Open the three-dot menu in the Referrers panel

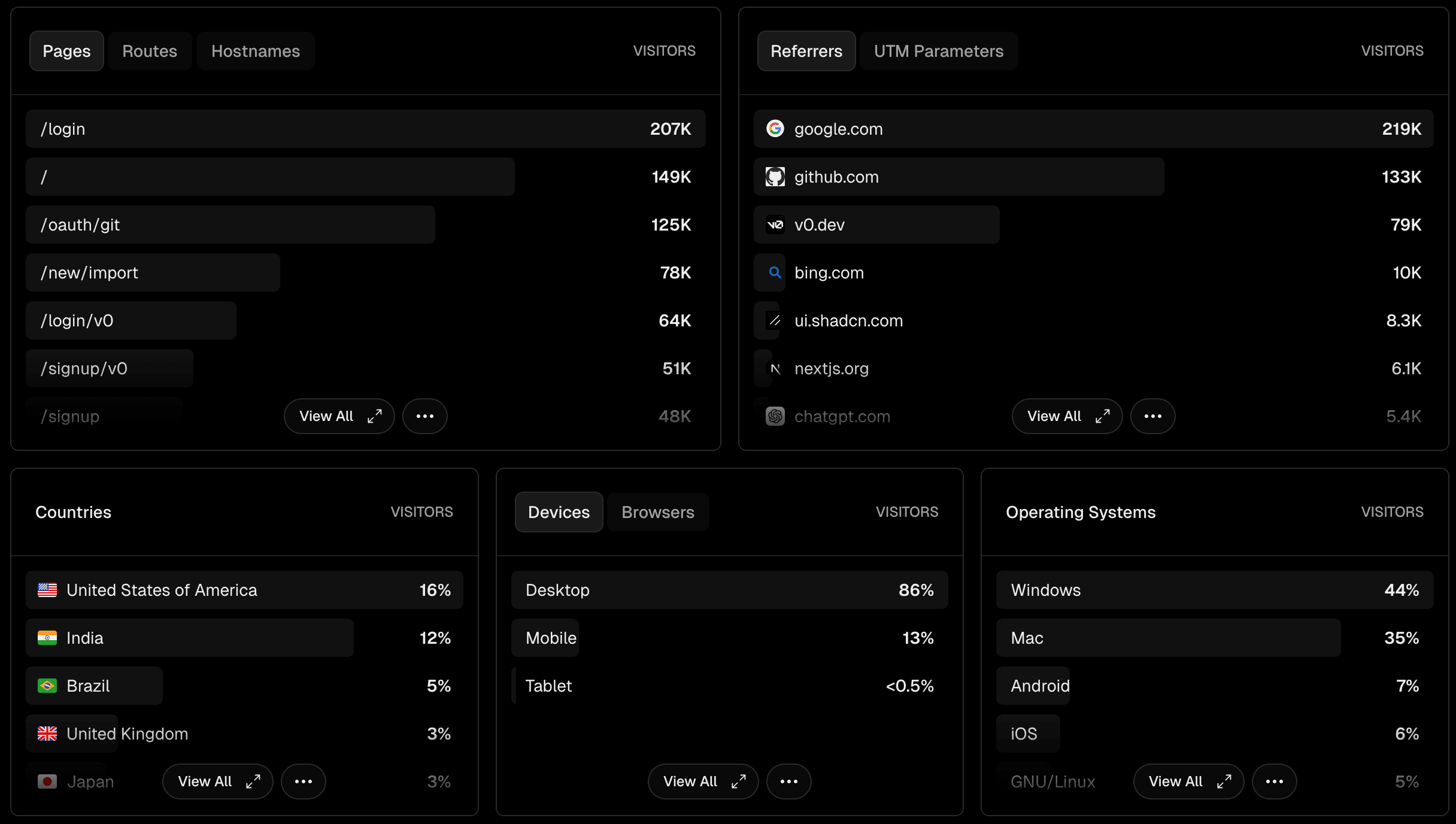1152,416
